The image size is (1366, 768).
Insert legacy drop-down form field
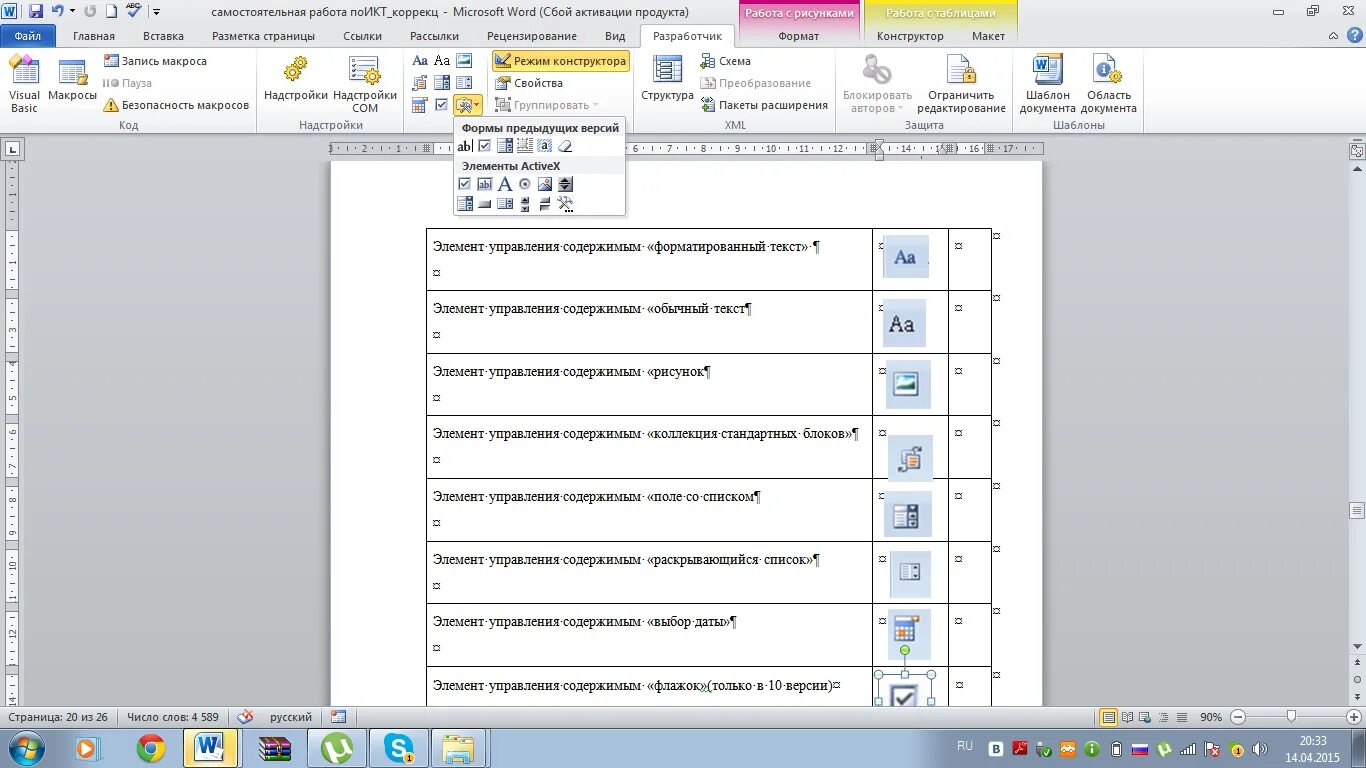(x=505, y=146)
